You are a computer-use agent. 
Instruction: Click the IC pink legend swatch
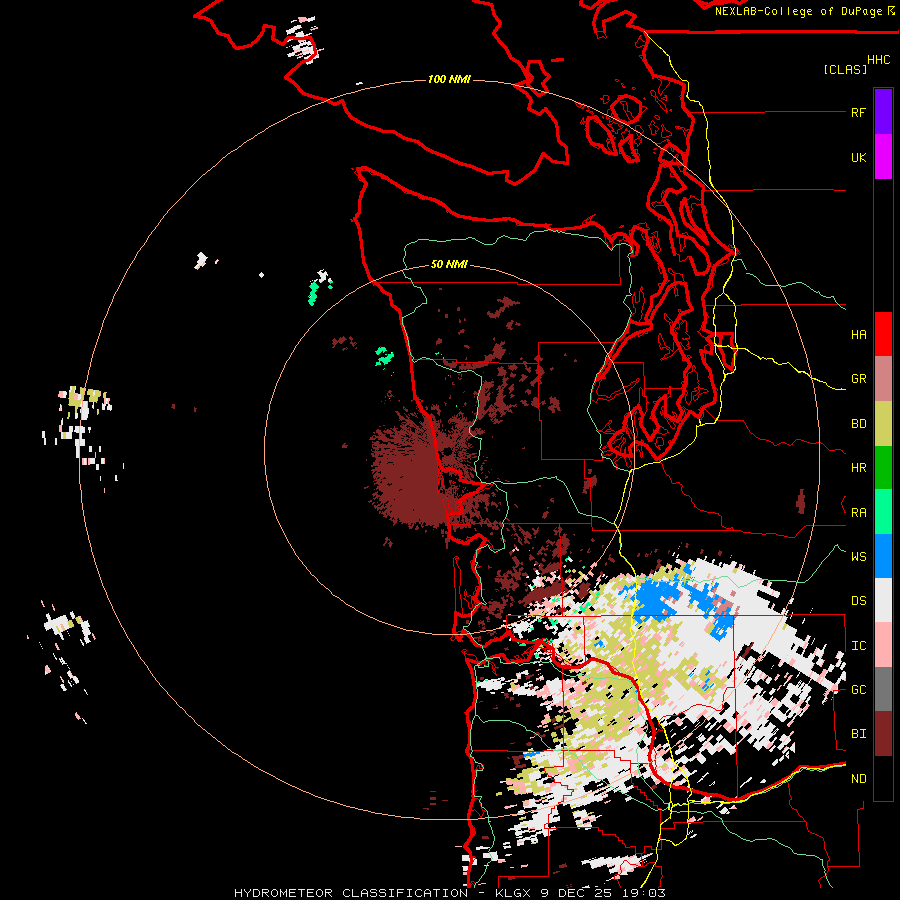click(883, 645)
